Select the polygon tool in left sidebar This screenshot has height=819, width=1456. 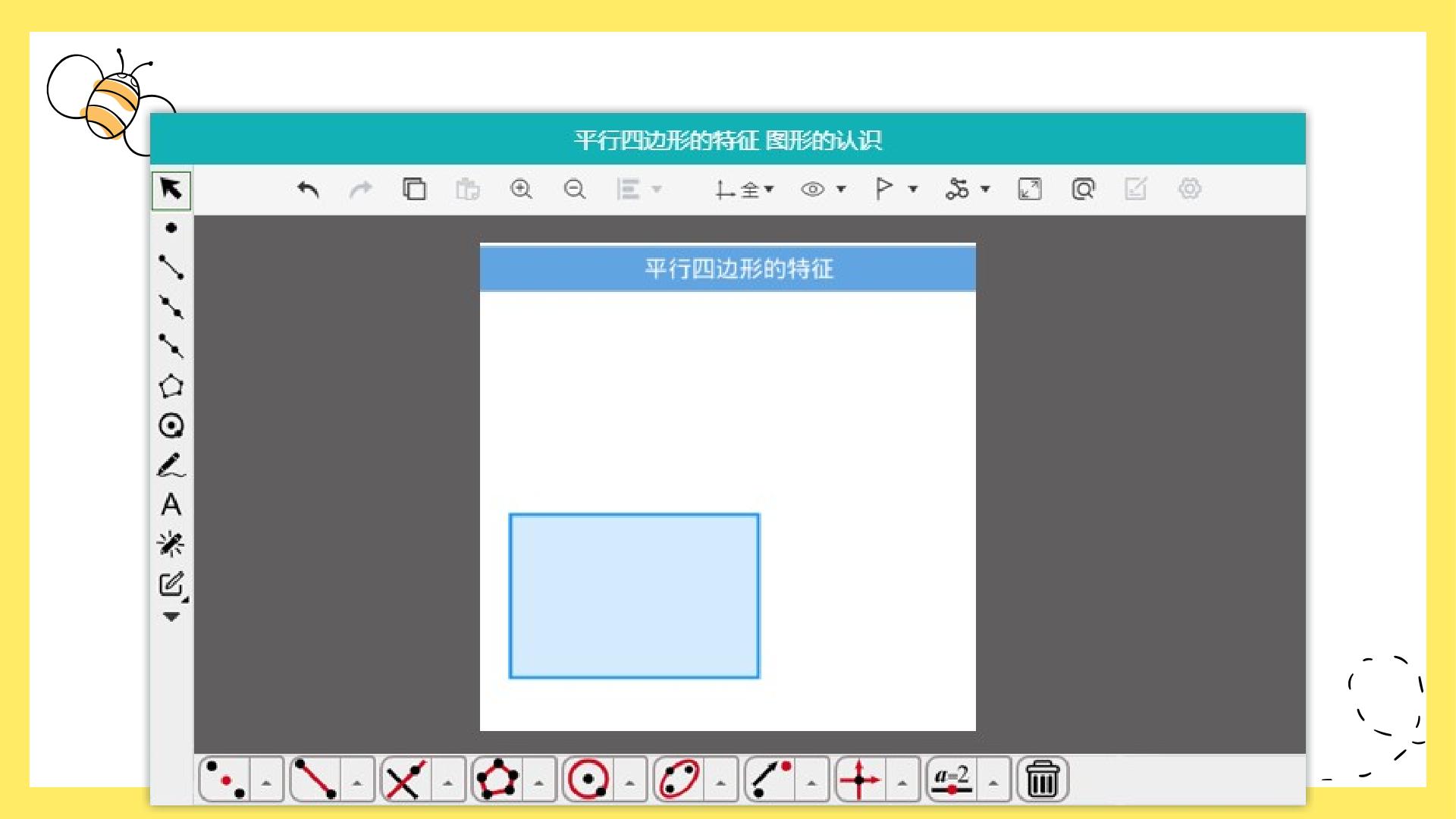coord(171,386)
